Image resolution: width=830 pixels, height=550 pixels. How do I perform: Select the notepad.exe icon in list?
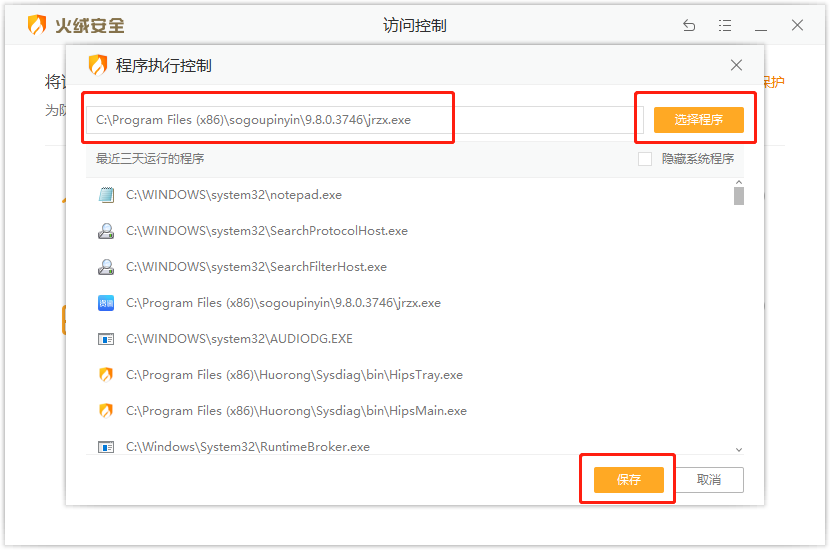click(106, 195)
